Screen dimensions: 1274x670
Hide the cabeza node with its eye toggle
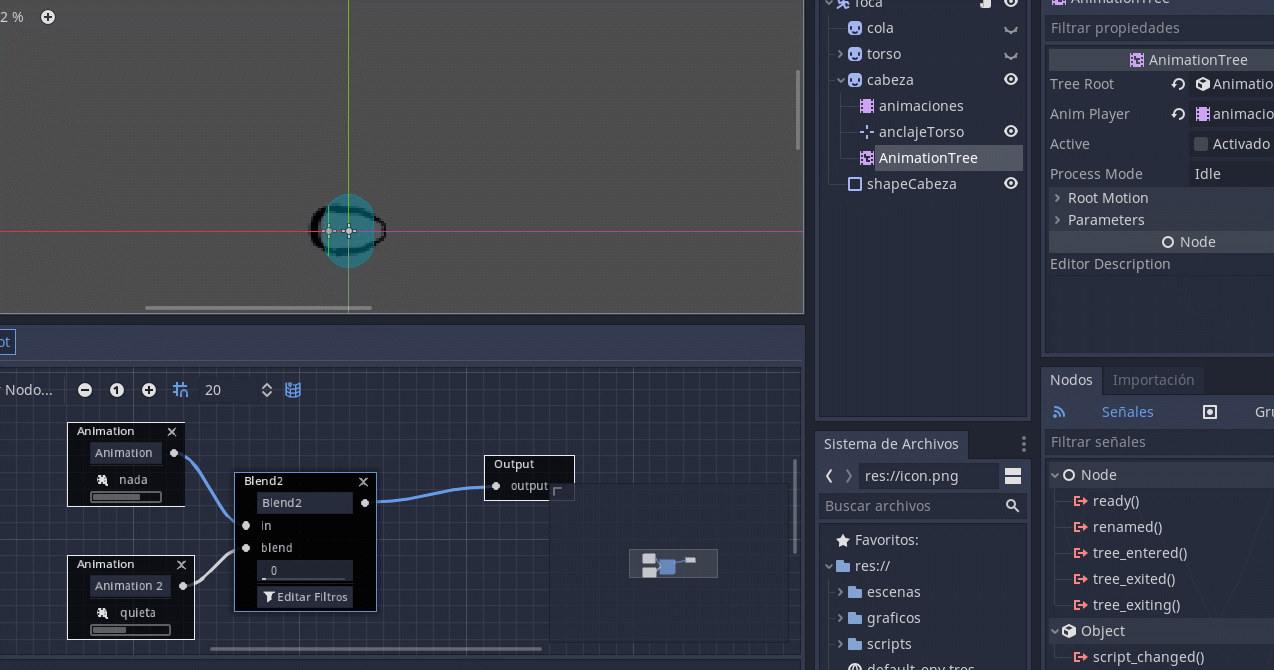click(x=1010, y=79)
